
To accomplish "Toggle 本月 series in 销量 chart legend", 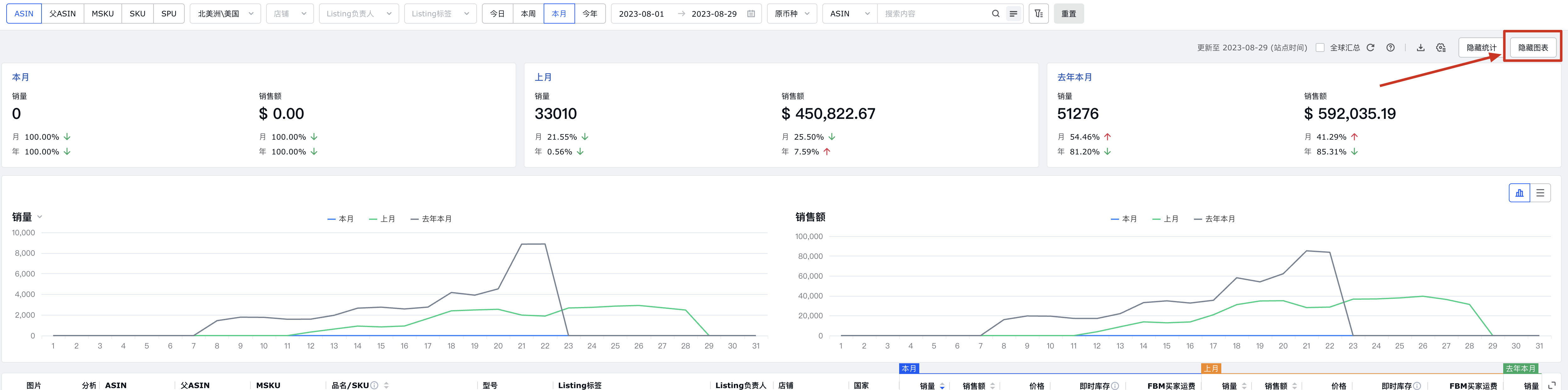I will [340, 219].
